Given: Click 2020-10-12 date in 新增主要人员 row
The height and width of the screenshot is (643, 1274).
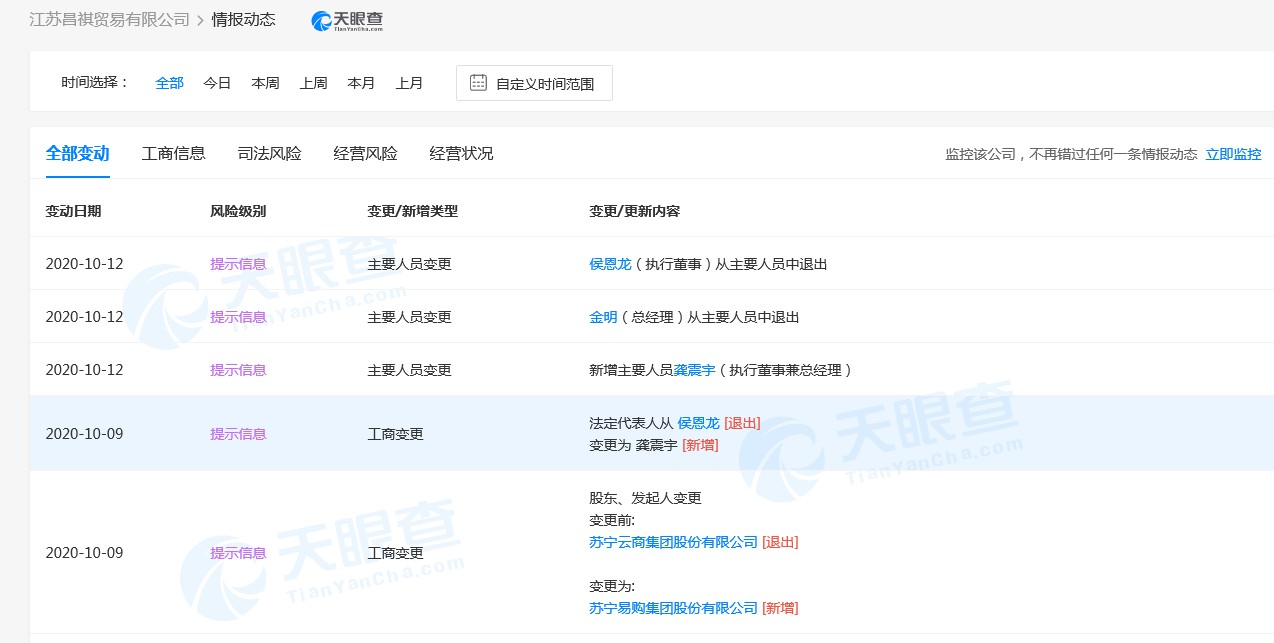Looking at the screenshot, I should click(84, 370).
